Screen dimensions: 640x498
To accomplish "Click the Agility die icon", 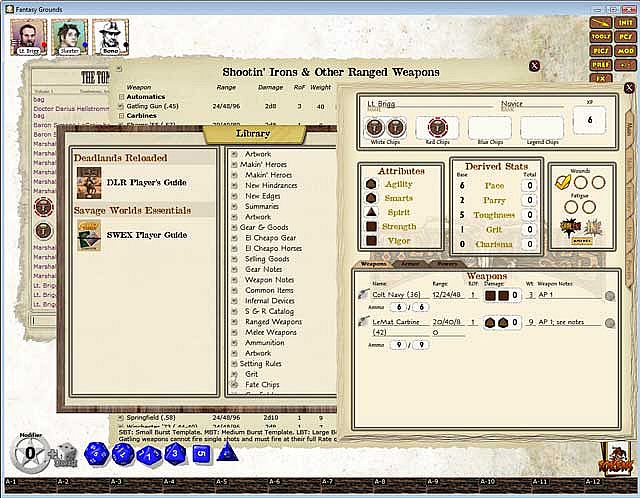I will (x=371, y=184).
